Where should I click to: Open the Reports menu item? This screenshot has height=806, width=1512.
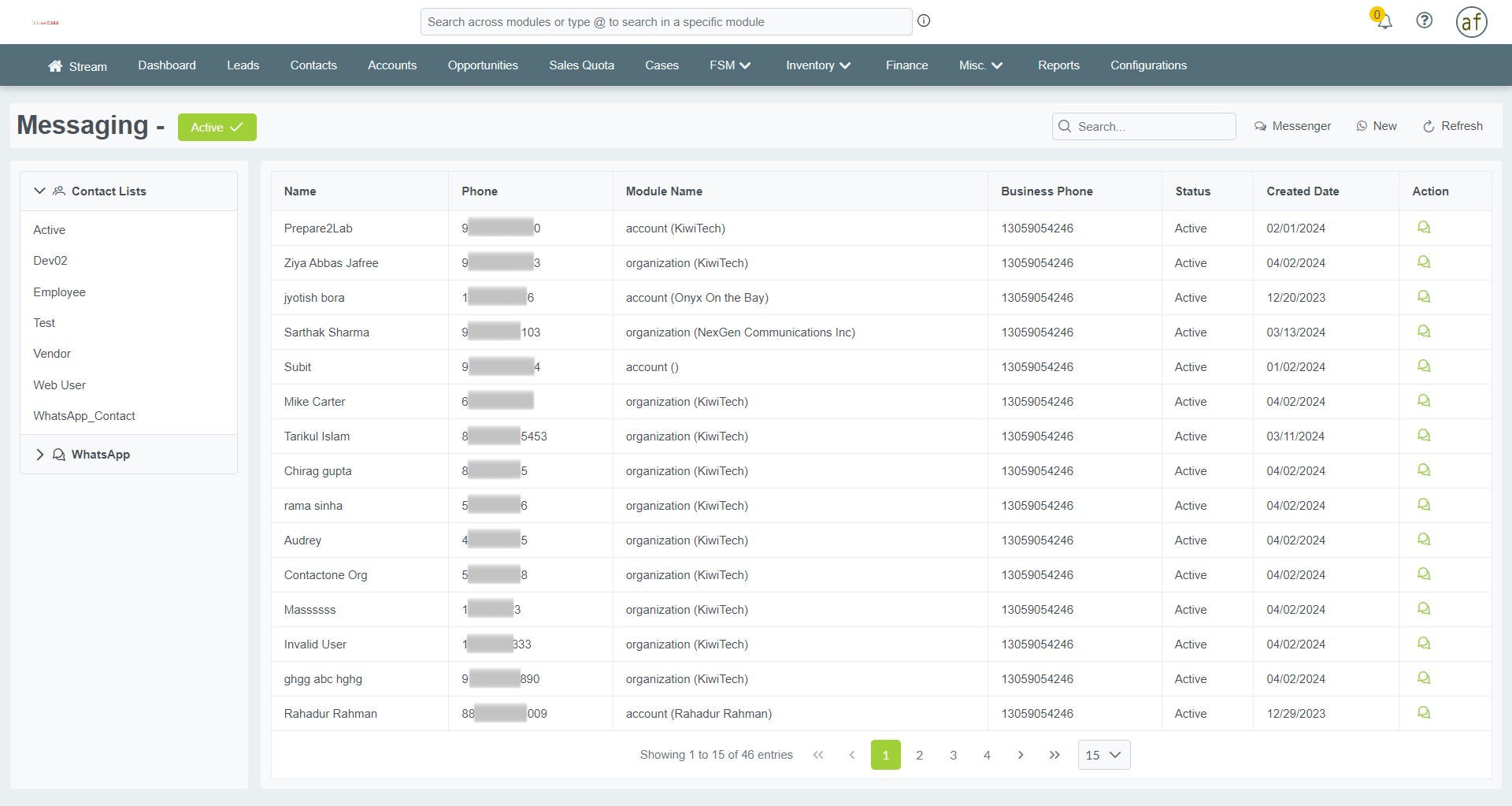tap(1058, 65)
